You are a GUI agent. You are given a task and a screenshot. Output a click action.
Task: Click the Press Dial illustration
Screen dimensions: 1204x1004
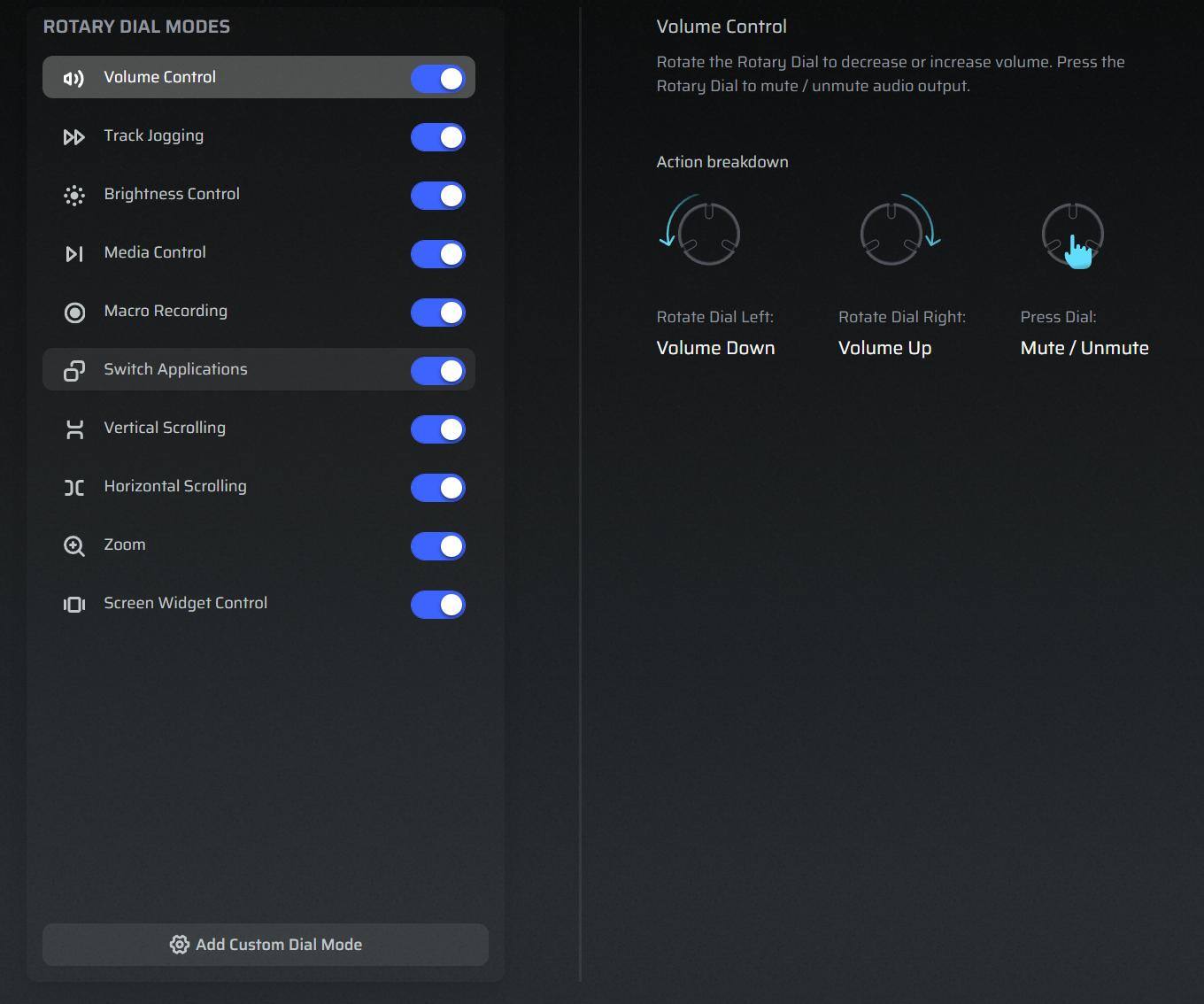(1073, 233)
